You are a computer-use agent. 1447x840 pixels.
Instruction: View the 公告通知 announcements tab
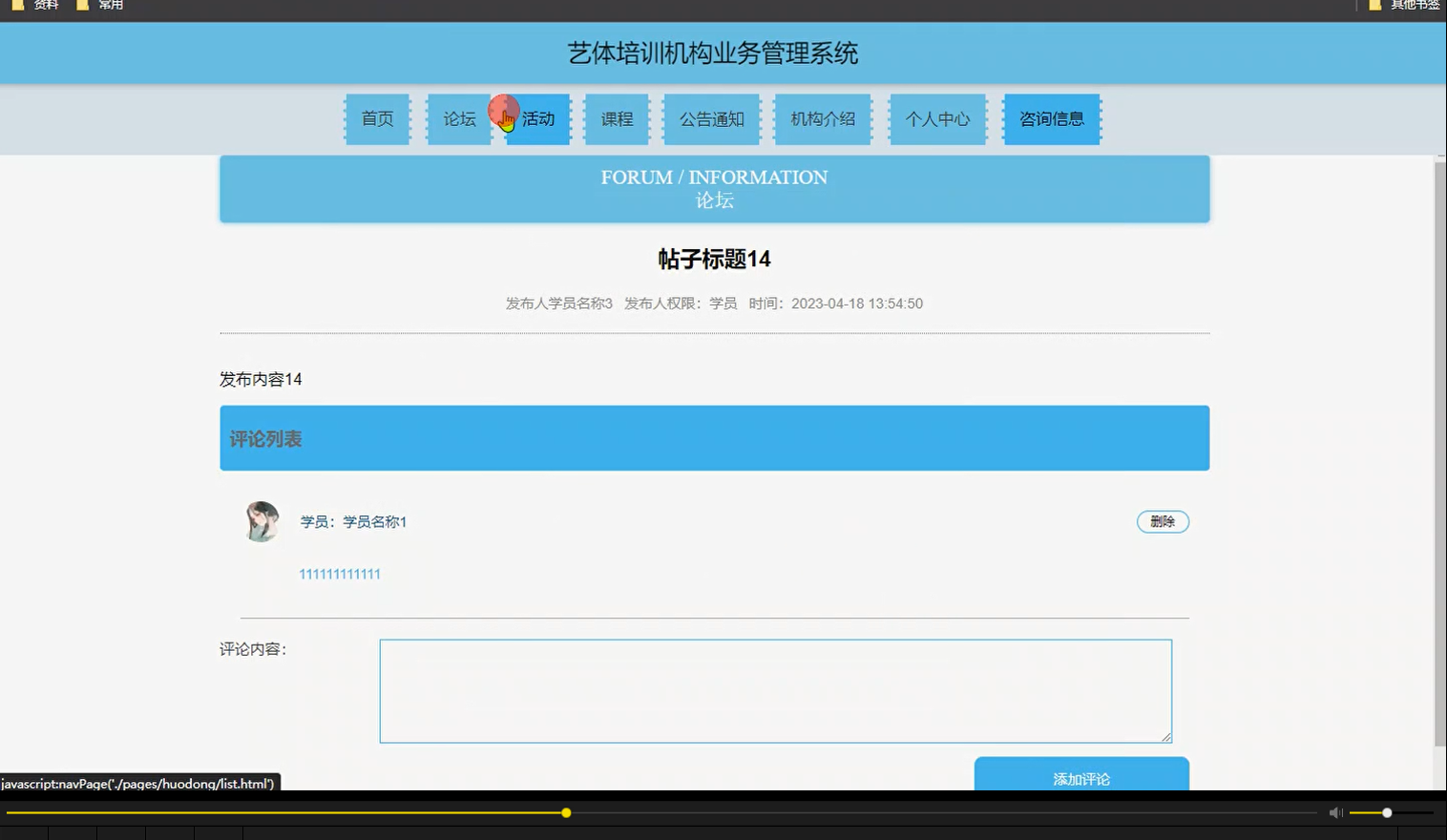point(711,118)
